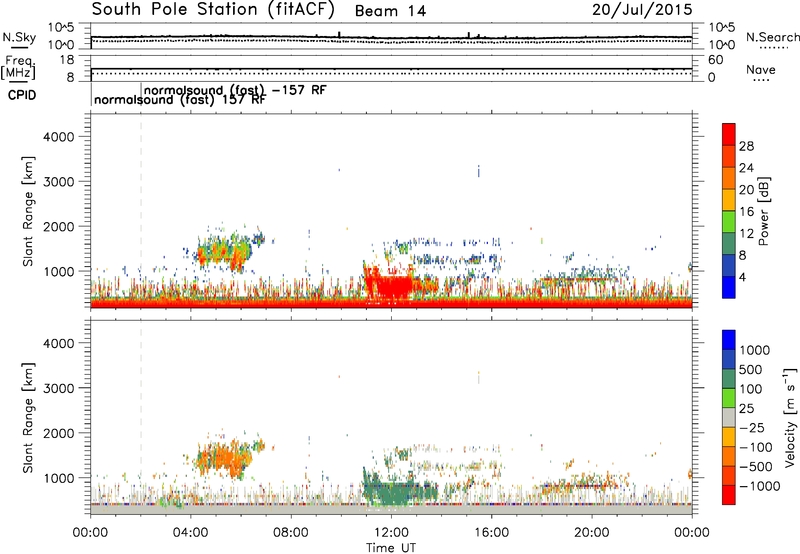Click the "Velocity [m s-1]" color bar title

(x=790, y=417)
